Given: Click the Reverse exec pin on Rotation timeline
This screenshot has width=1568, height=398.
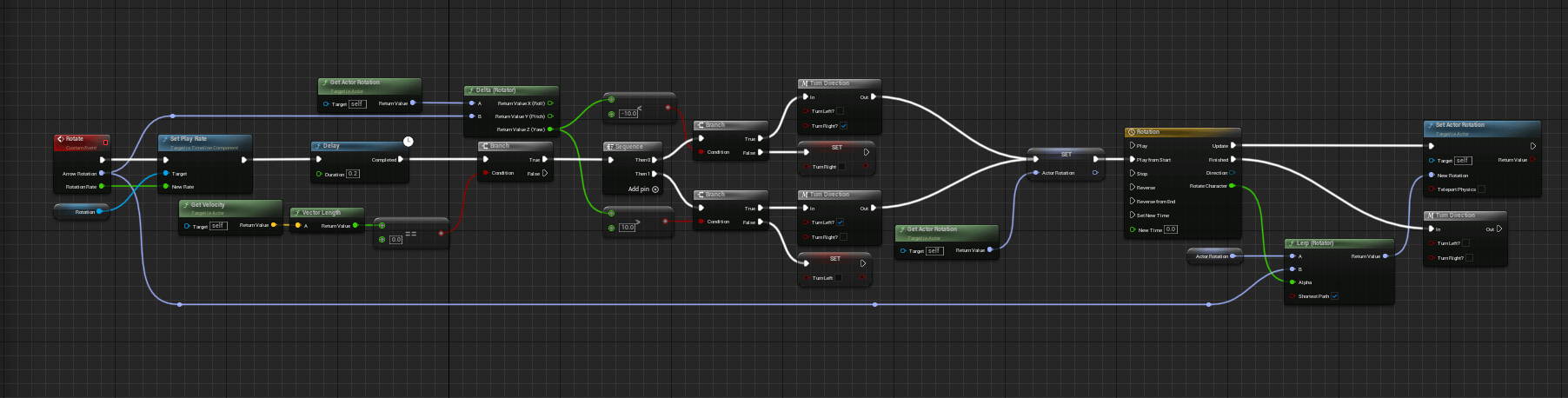Looking at the screenshot, I should pos(1133,188).
